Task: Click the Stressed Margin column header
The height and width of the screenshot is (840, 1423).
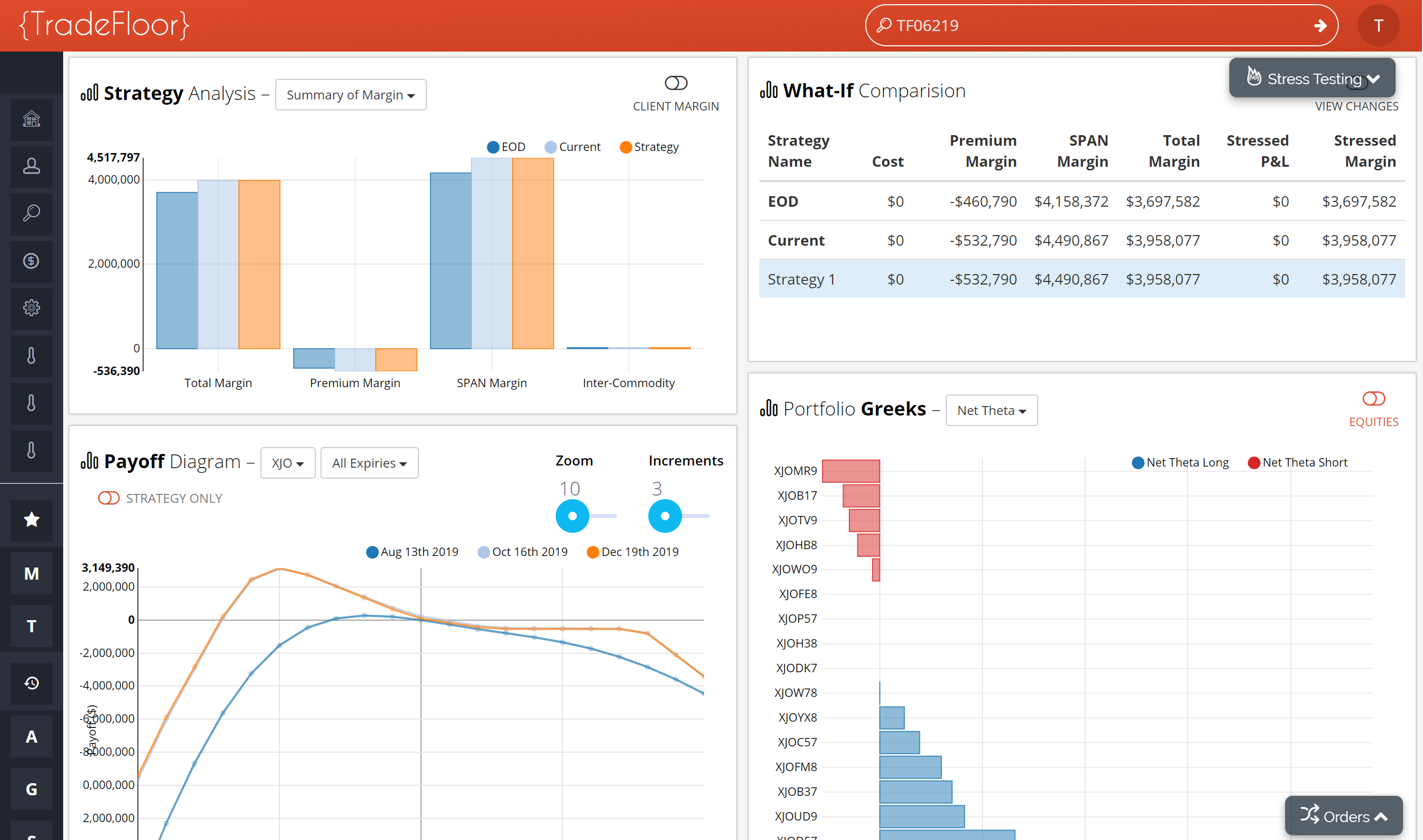Action: [1364, 150]
